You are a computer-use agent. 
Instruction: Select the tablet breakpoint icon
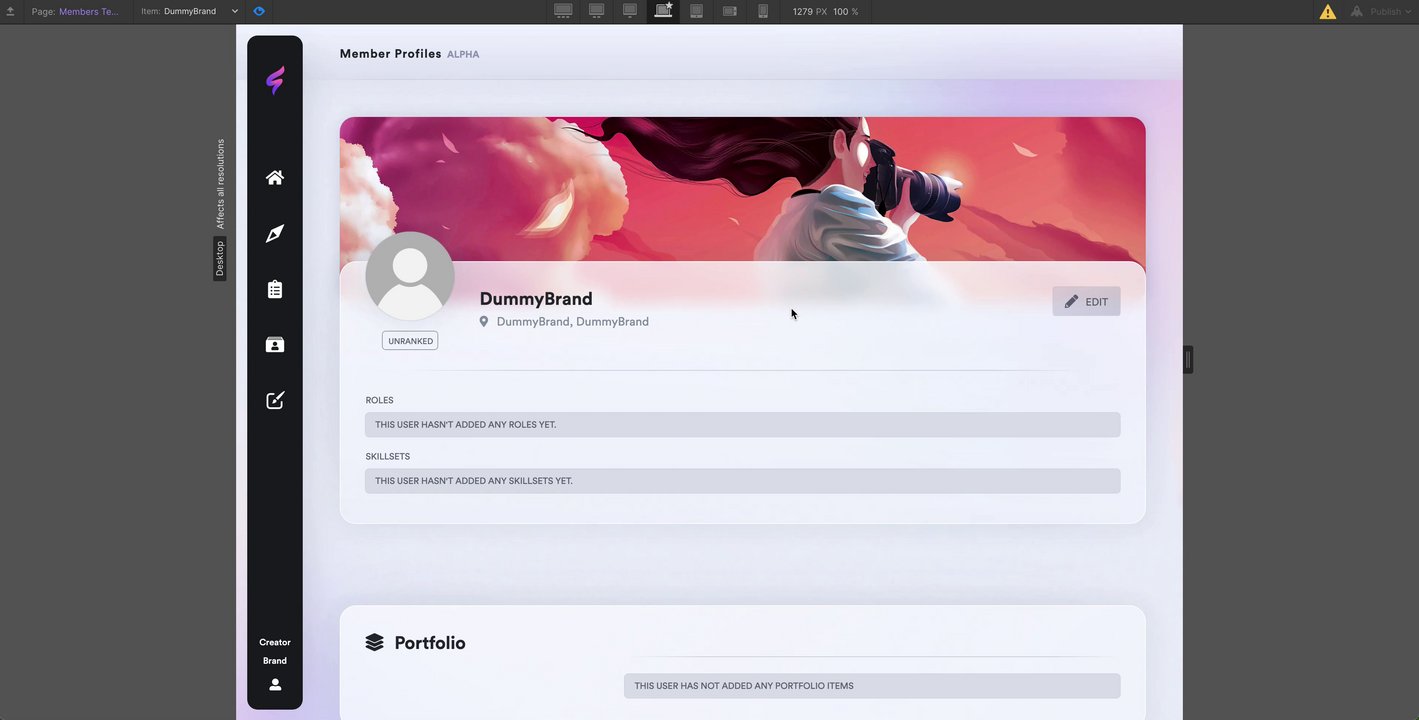click(x=696, y=11)
